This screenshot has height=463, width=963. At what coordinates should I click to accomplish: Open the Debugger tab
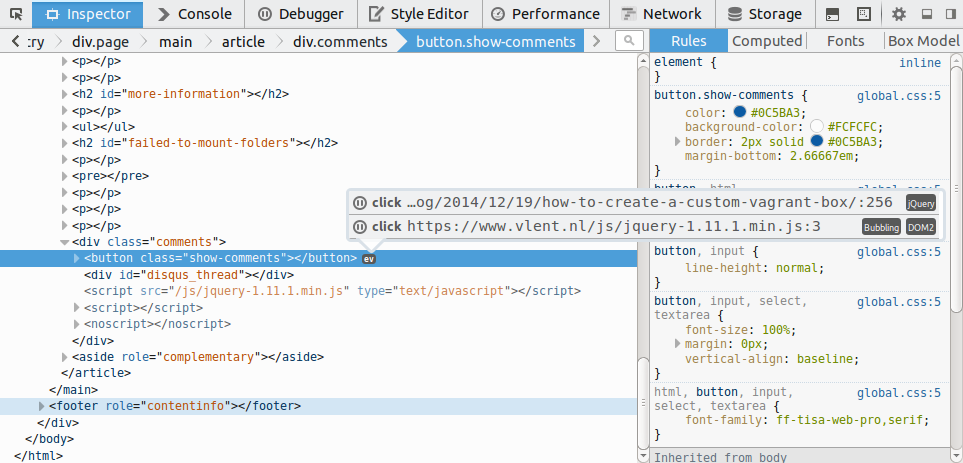(x=300, y=14)
